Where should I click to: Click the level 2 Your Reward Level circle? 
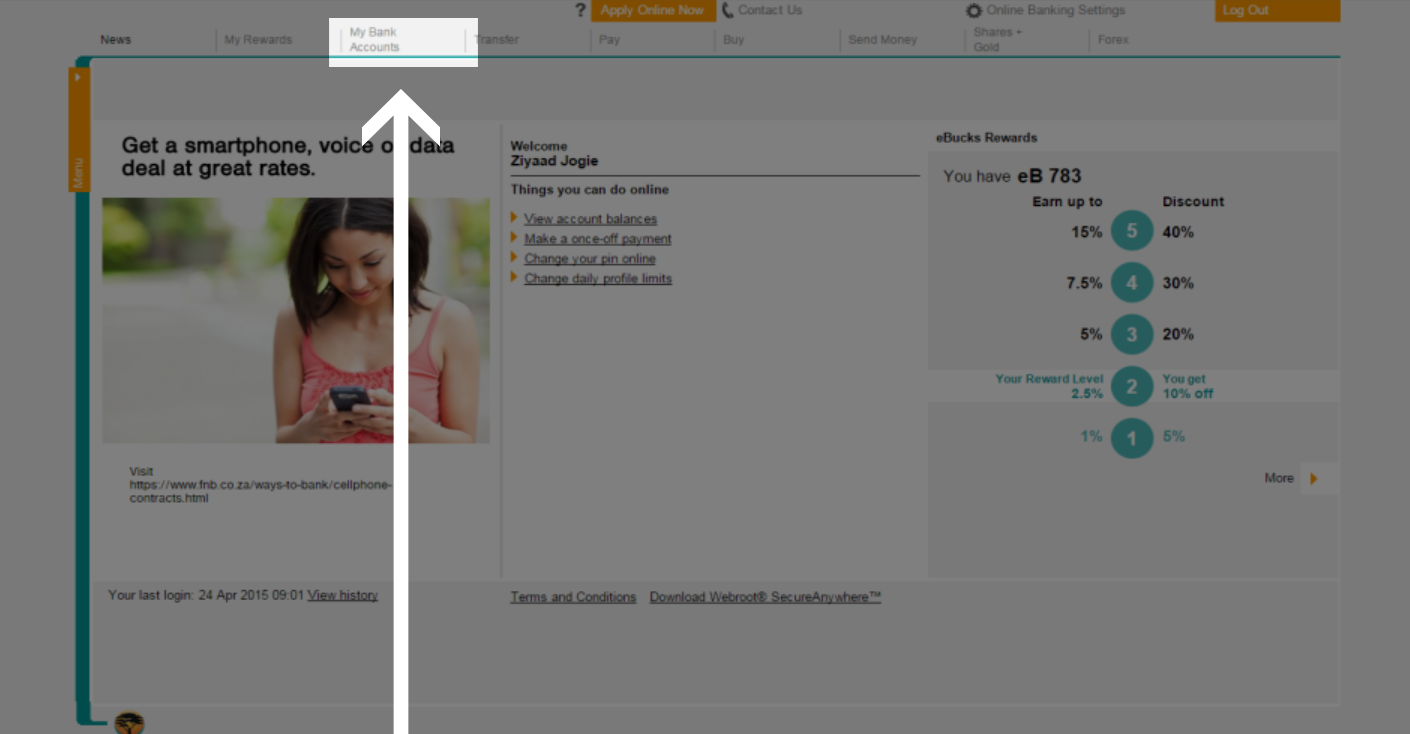(x=1131, y=386)
